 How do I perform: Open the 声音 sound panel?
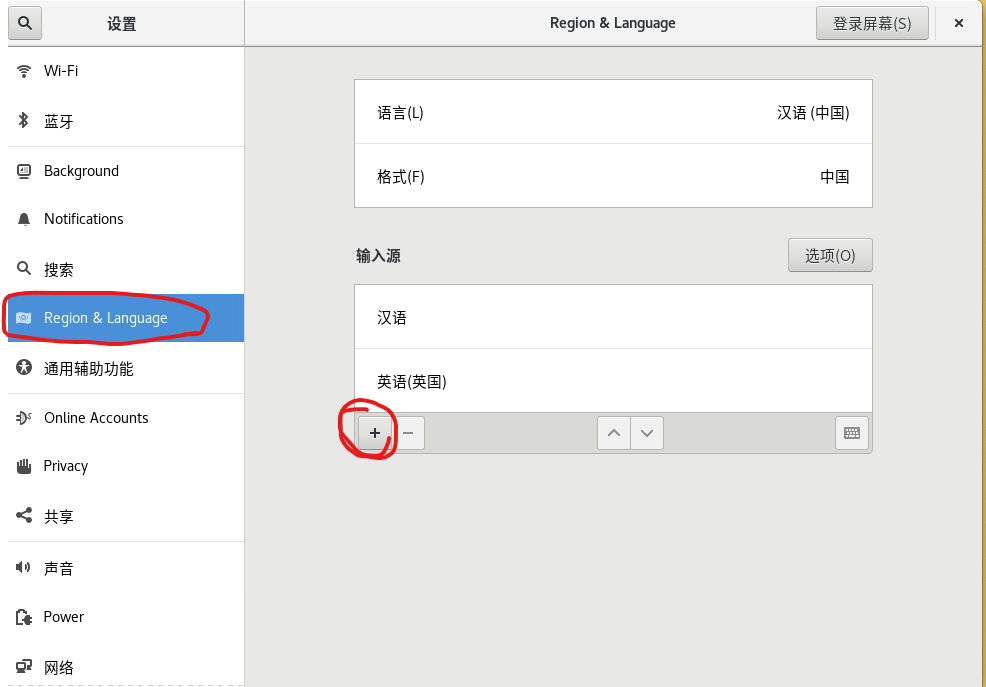pos(126,568)
